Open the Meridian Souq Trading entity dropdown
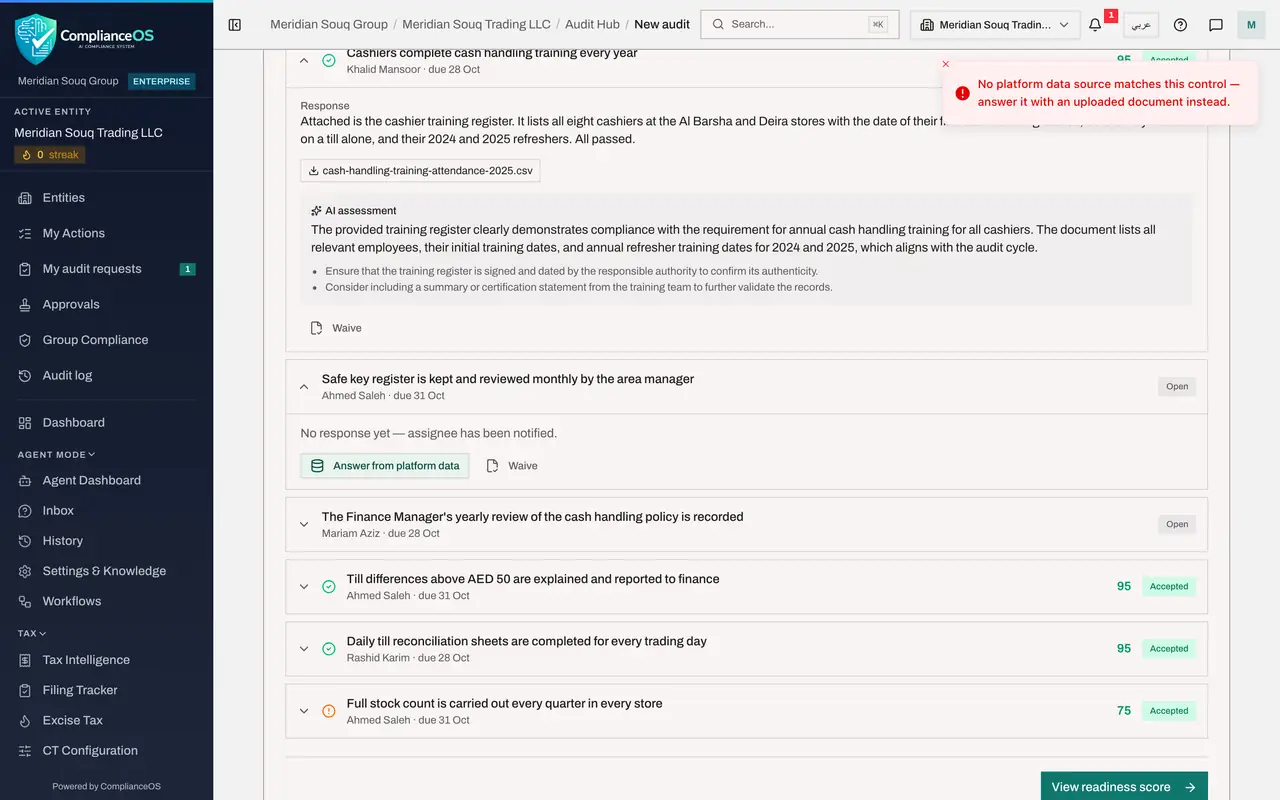 click(x=995, y=25)
